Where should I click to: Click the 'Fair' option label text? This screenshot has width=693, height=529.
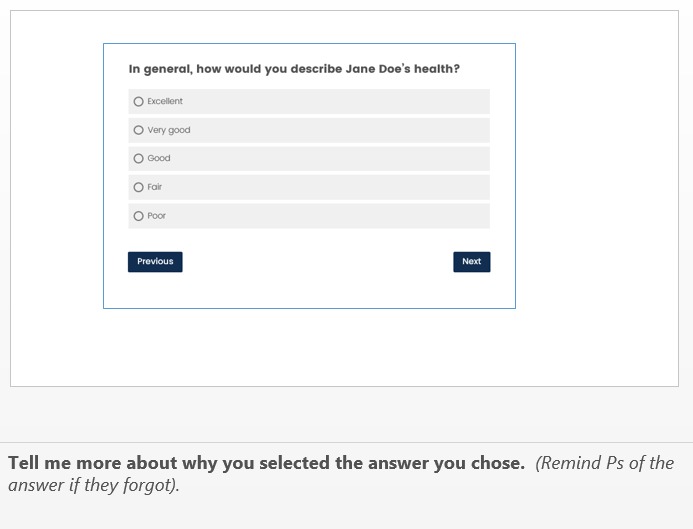[x=155, y=187]
